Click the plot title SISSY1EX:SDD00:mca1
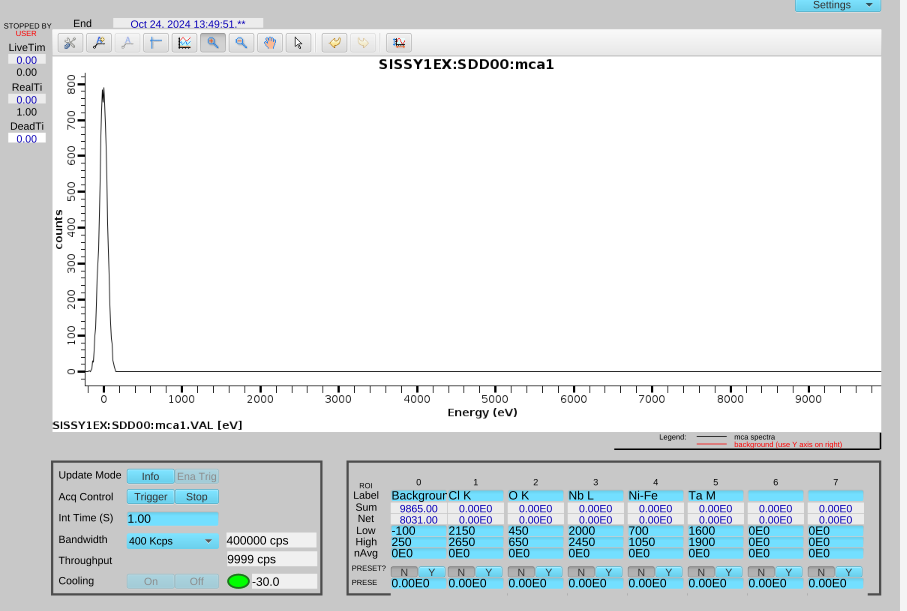907x611 pixels. click(466, 64)
